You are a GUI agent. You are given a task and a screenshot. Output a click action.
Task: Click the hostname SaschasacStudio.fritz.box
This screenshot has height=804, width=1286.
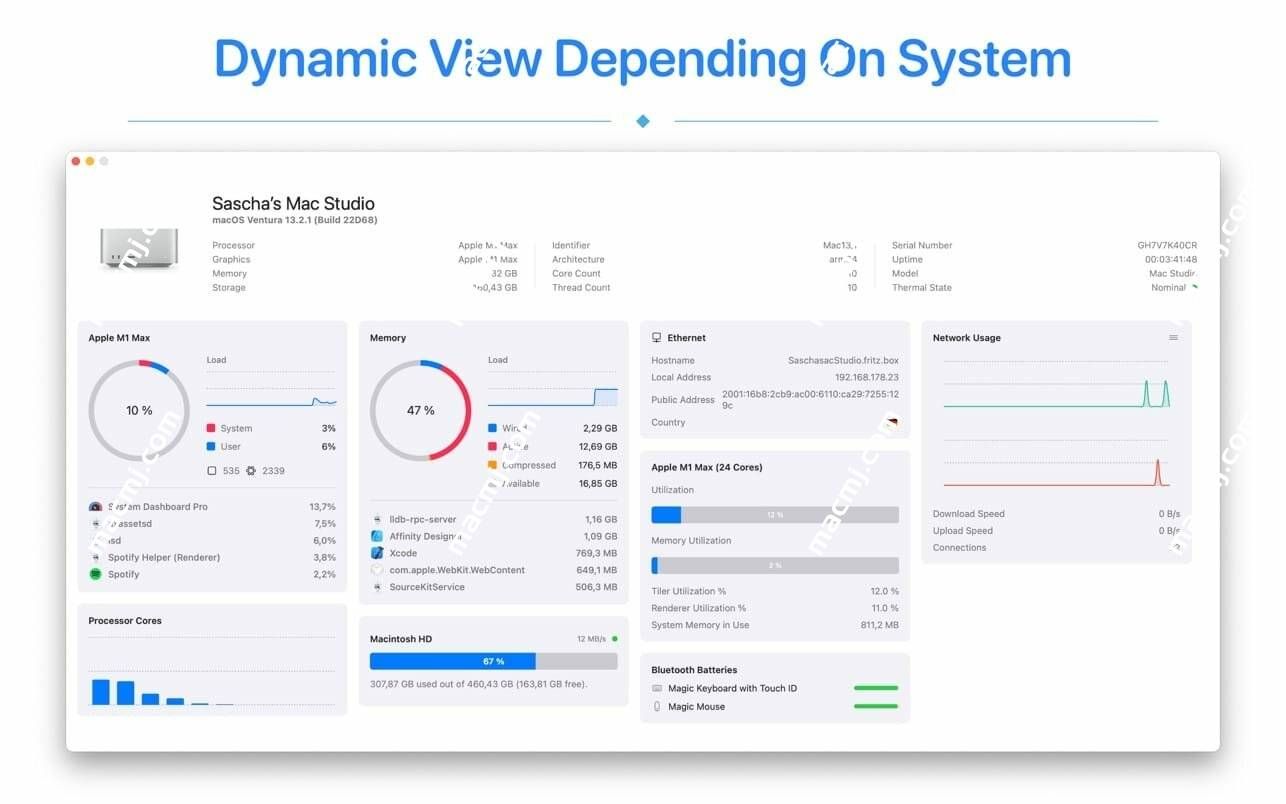pos(843,361)
